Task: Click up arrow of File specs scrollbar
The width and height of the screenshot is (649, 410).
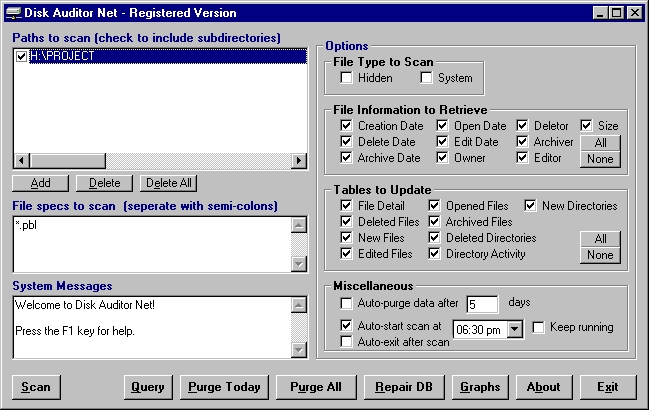Action: pyautogui.click(x=299, y=225)
